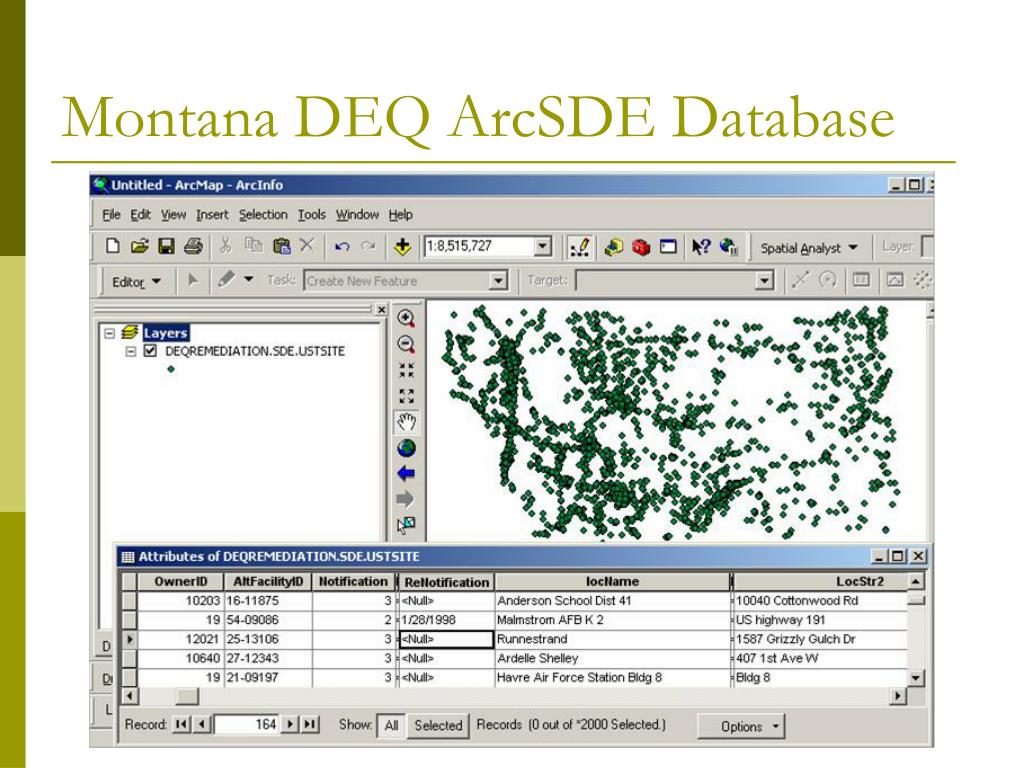Screen dimensions: 1024x768
Task: Close the table of contents panel
Action: click(x=381, y=310)
